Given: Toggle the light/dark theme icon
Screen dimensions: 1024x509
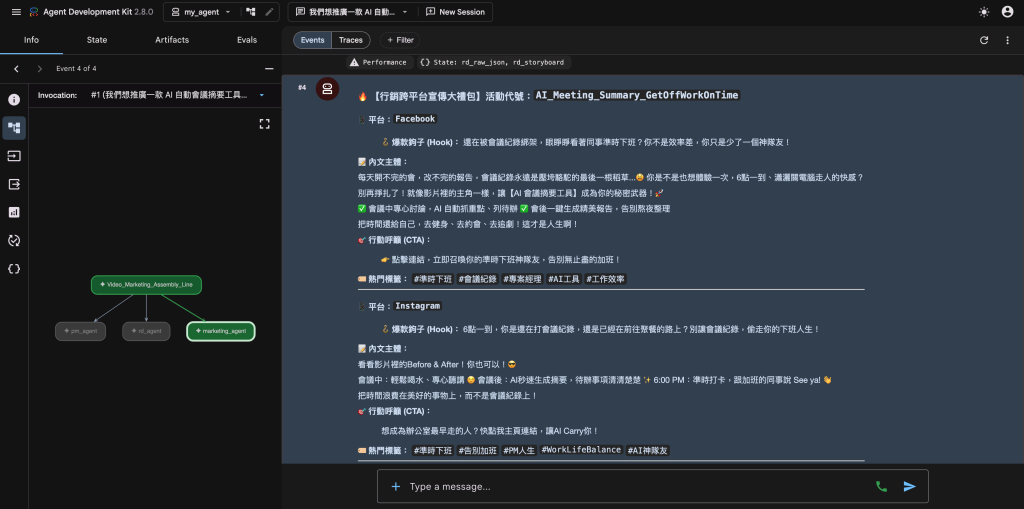Looking at the screenshot, I should [984, 12].
